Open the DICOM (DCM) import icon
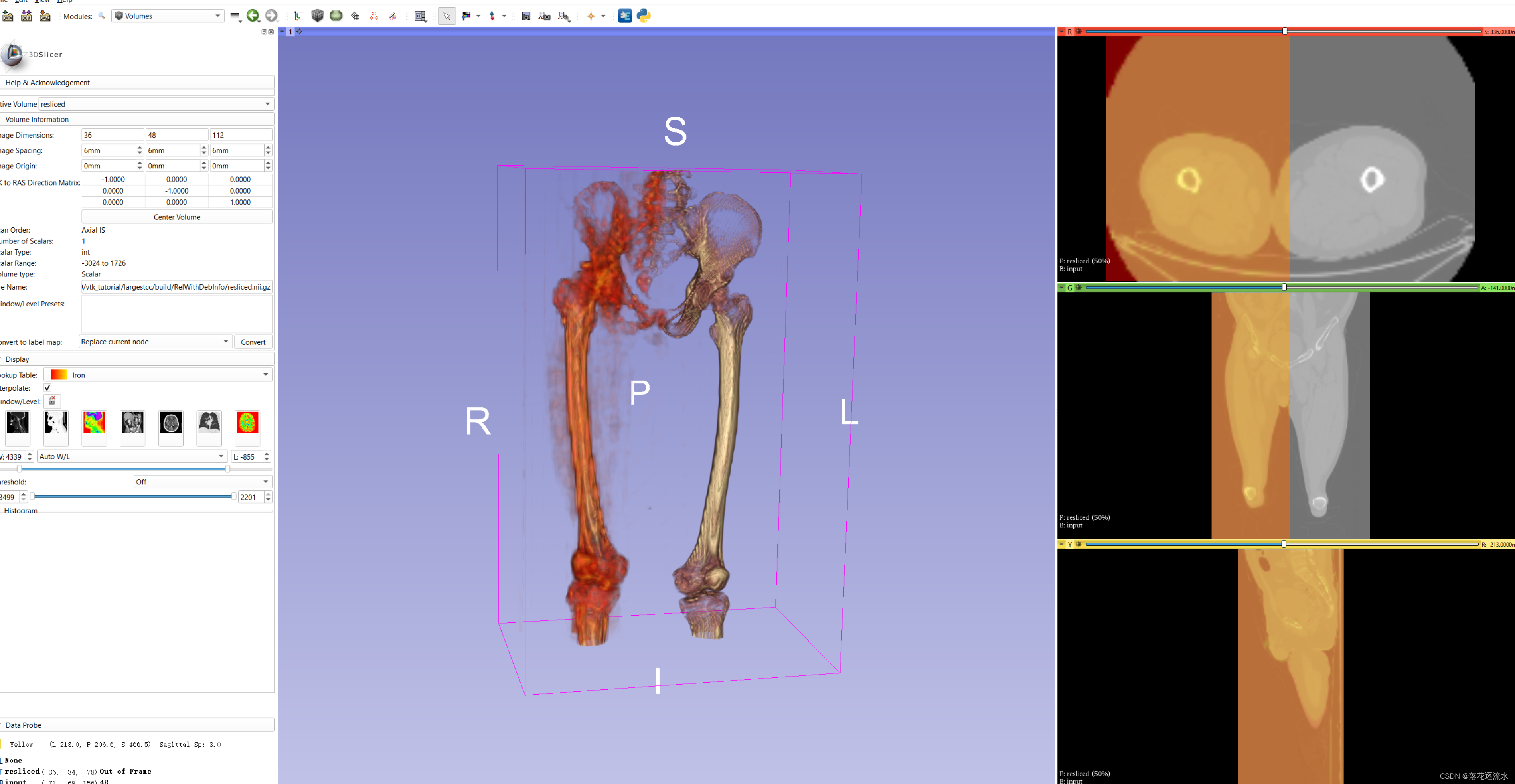The image size is (1515, 784). coord(26,16)
